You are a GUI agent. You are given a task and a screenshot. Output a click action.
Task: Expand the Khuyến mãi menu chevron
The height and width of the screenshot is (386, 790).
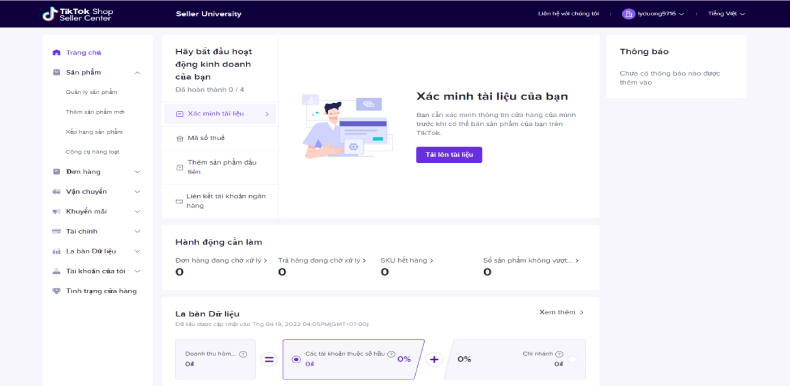(x=138, y=212)
